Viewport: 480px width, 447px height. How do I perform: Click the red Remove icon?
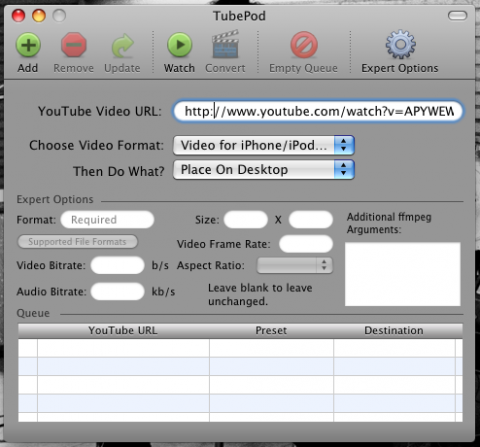(74, 45)
